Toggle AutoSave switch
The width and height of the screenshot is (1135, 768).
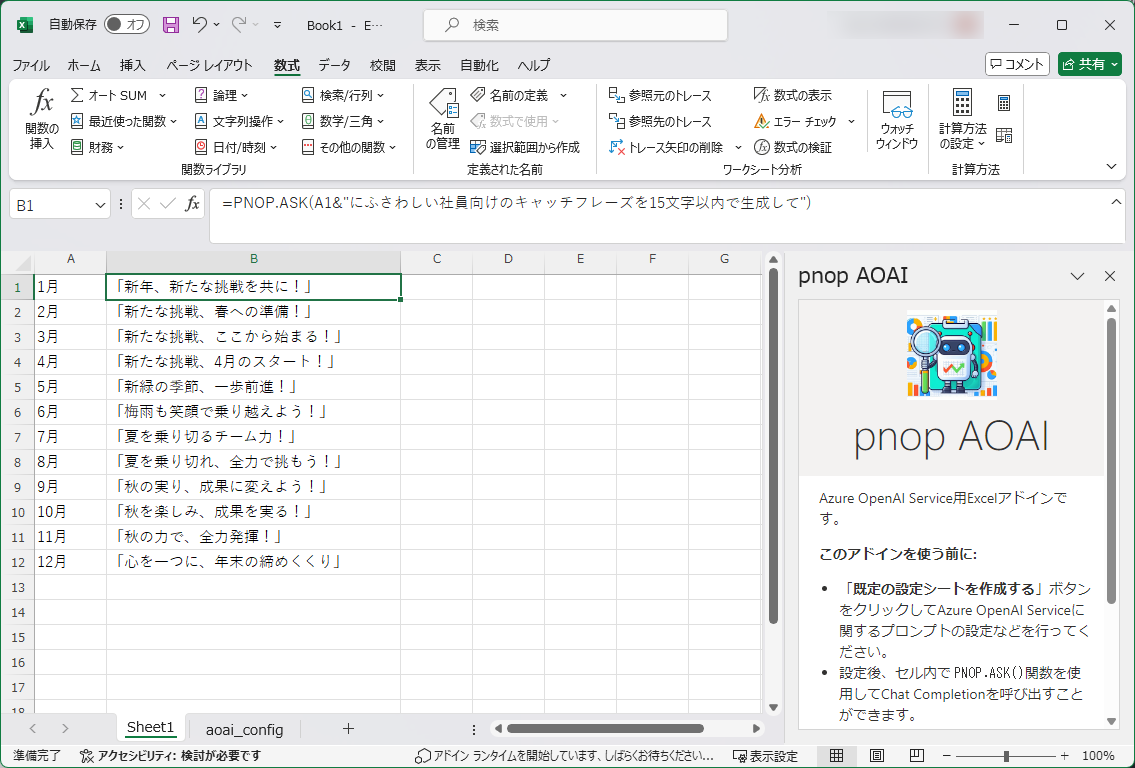pos(127,25)
